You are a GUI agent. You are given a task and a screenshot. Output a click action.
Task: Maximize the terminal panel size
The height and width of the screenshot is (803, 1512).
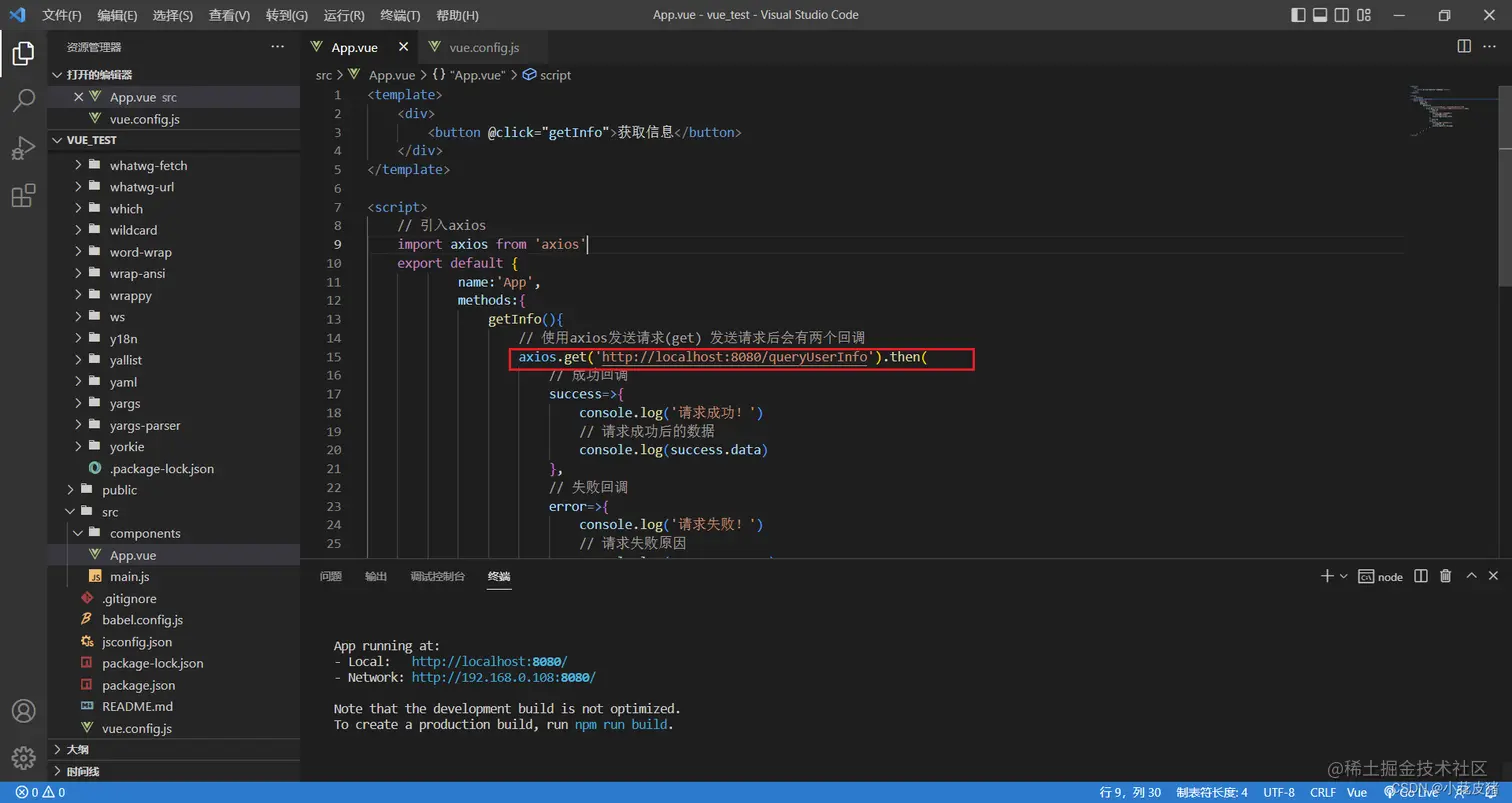pos(1471,576)
